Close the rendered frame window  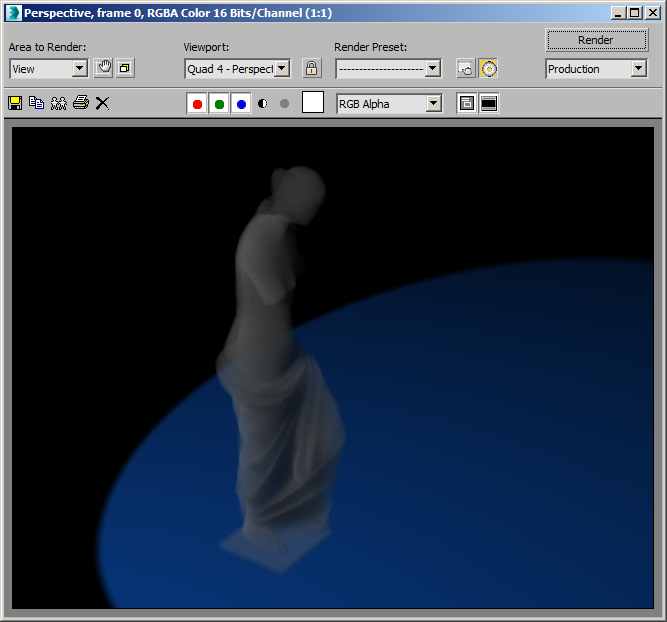click(x=653, y=13)
